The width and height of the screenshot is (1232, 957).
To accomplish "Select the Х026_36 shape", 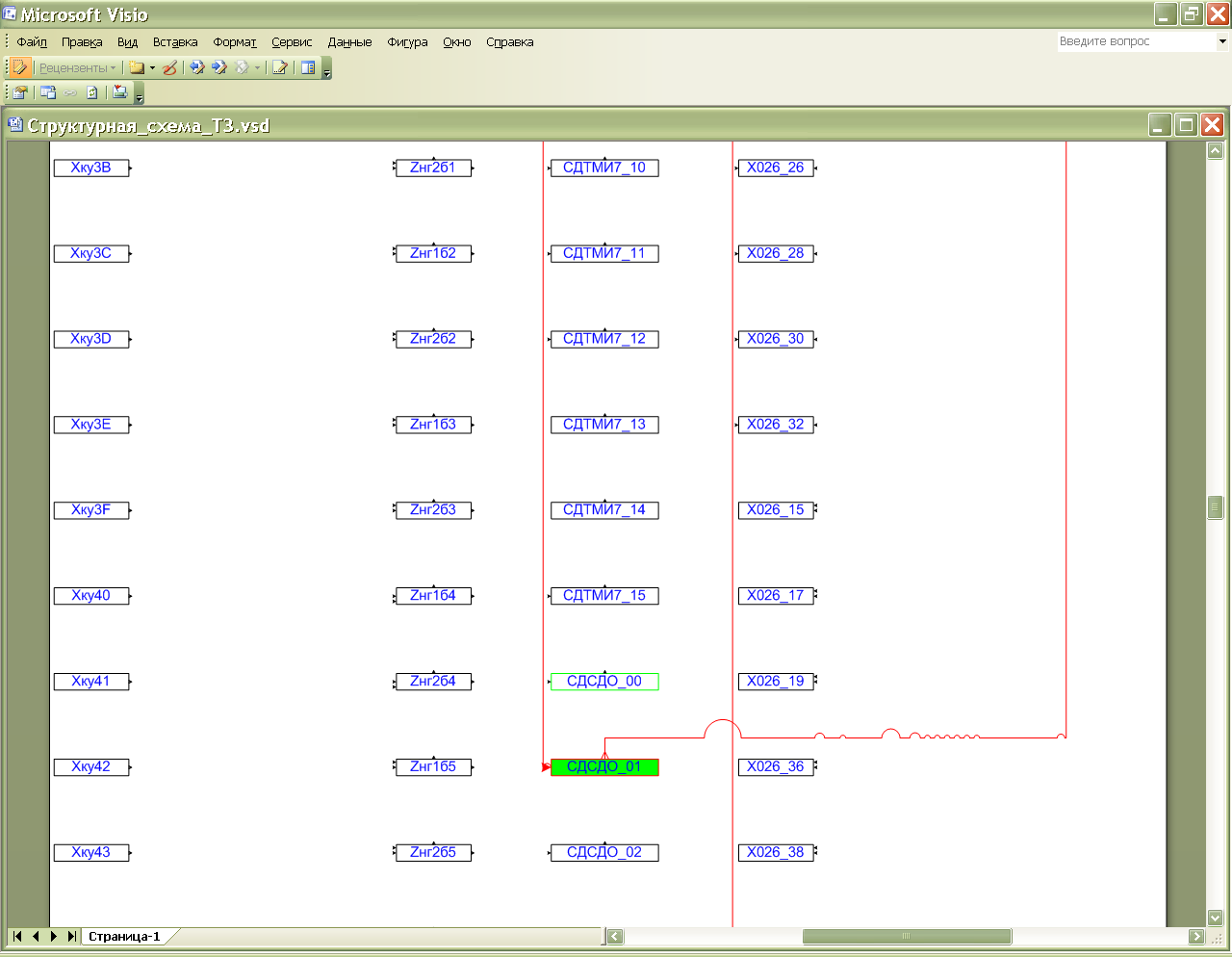I will 776,766.
